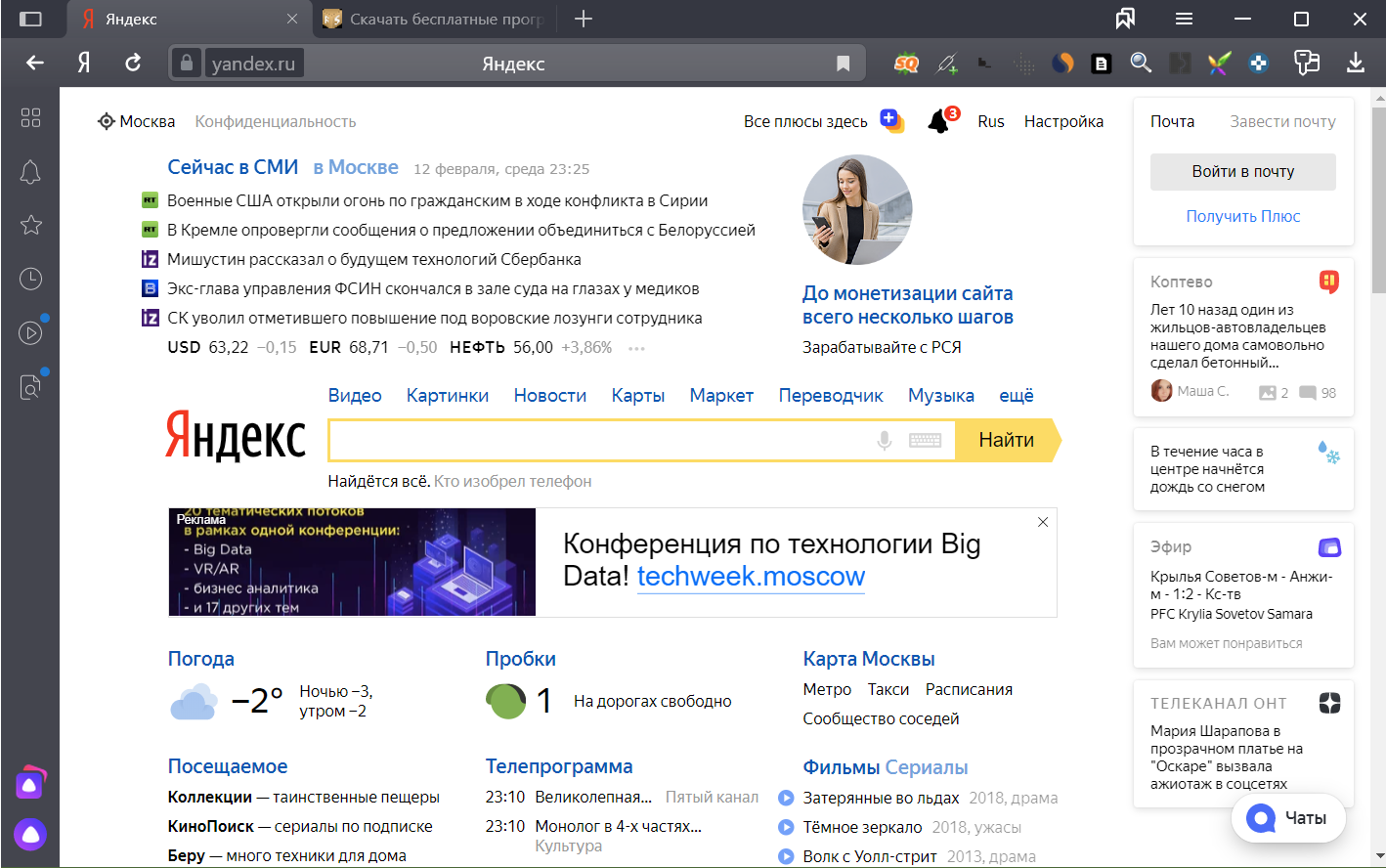Click the Alice assistant icon at bottom
This screenshot has height=868, width=1386.
30,834
